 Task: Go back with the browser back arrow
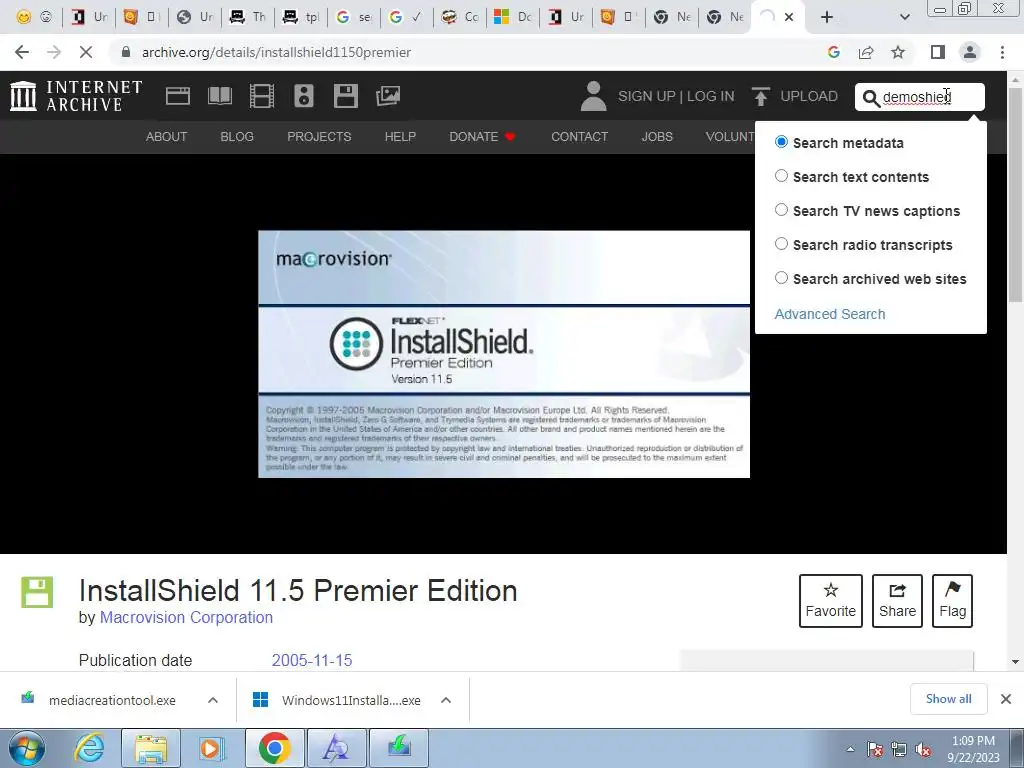(22, 52)
